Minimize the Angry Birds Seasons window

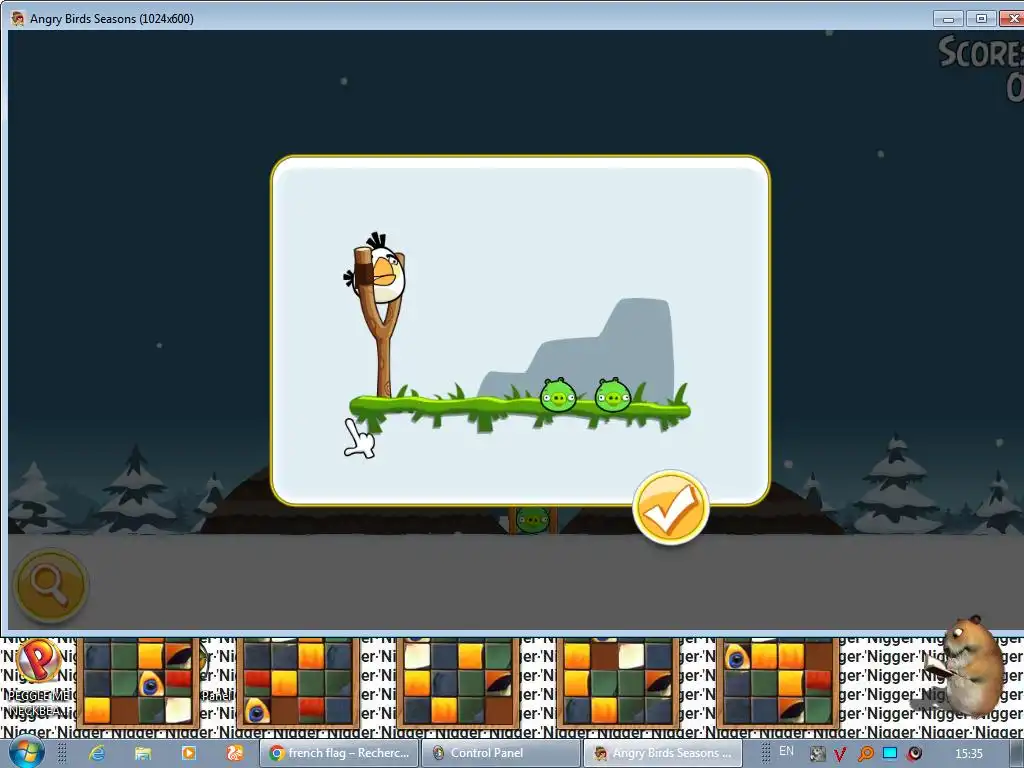click(948, 18)
